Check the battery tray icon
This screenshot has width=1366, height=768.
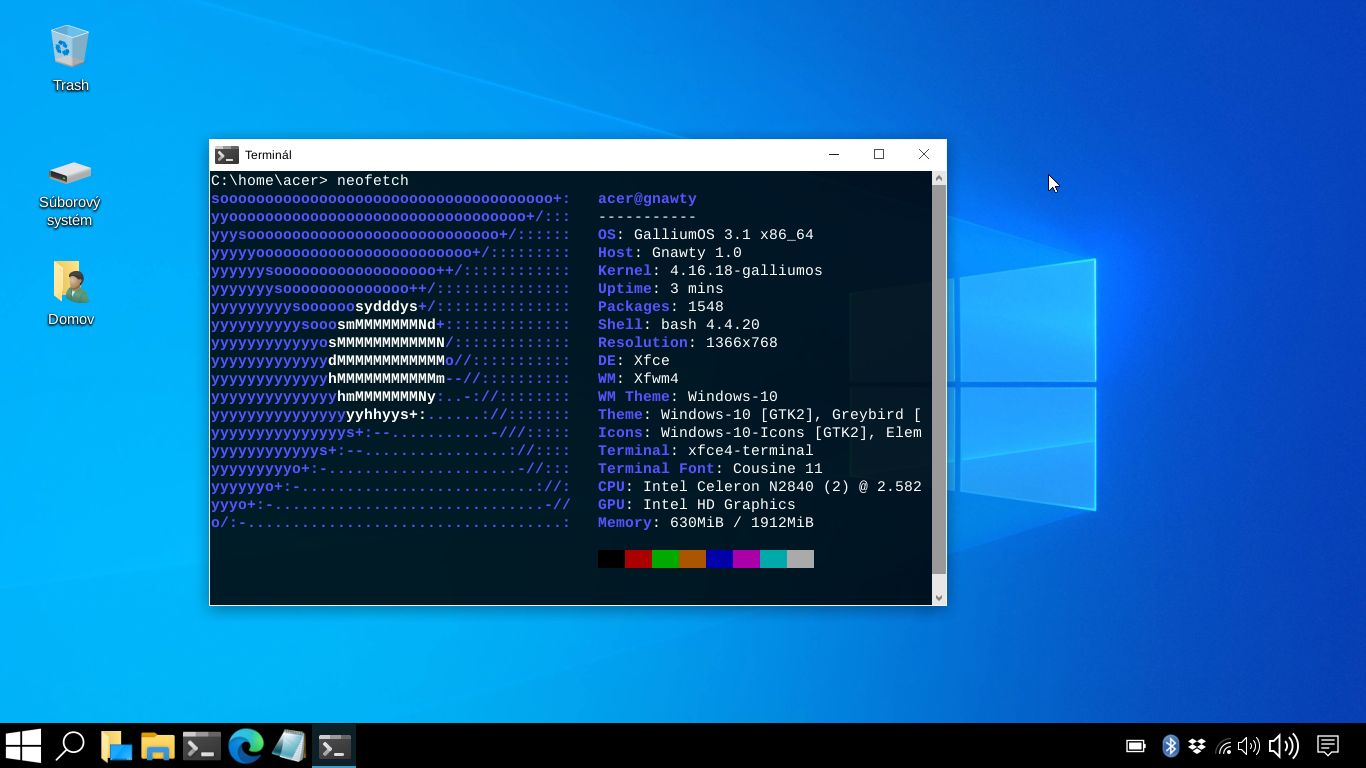[1136, 746]
